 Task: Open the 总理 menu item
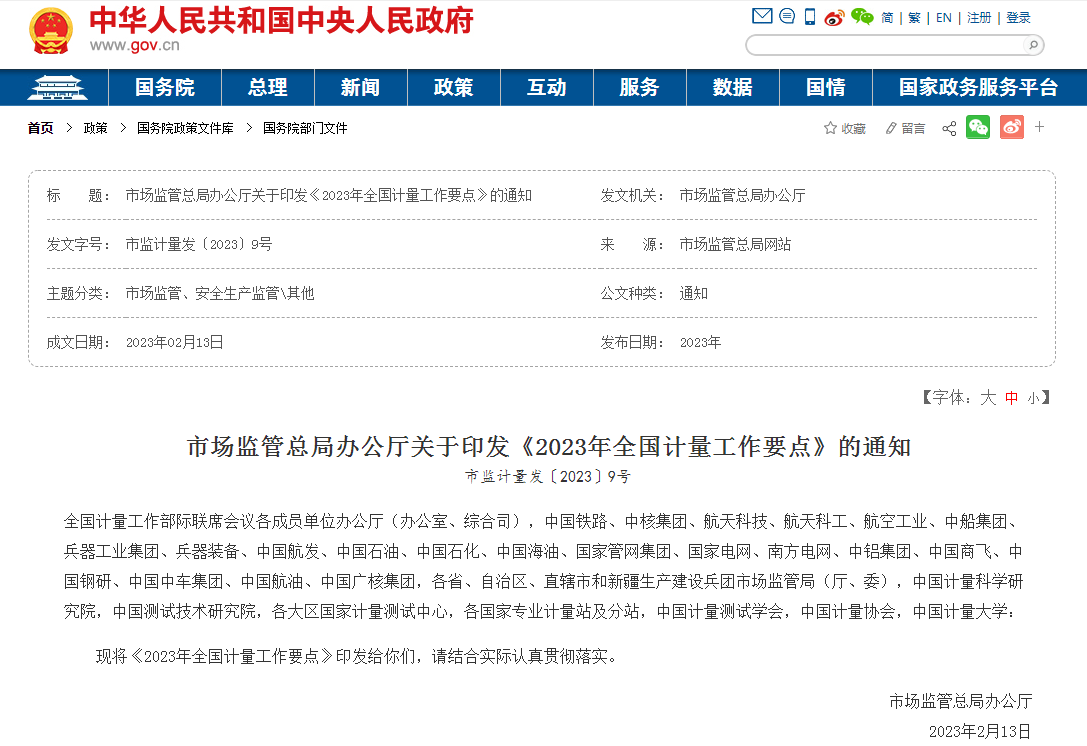[268, 87]
